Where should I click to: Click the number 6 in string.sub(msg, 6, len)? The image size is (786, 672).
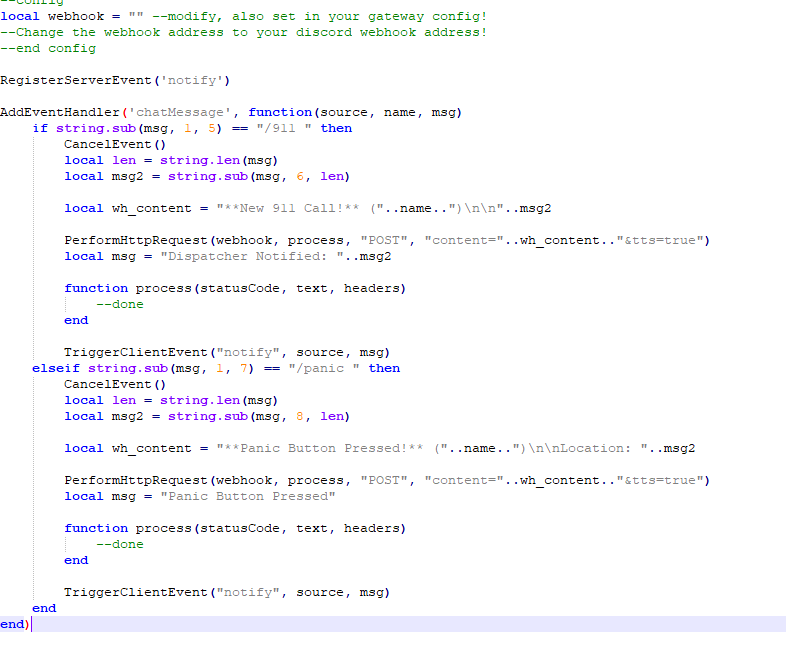[x=300, y=177]
